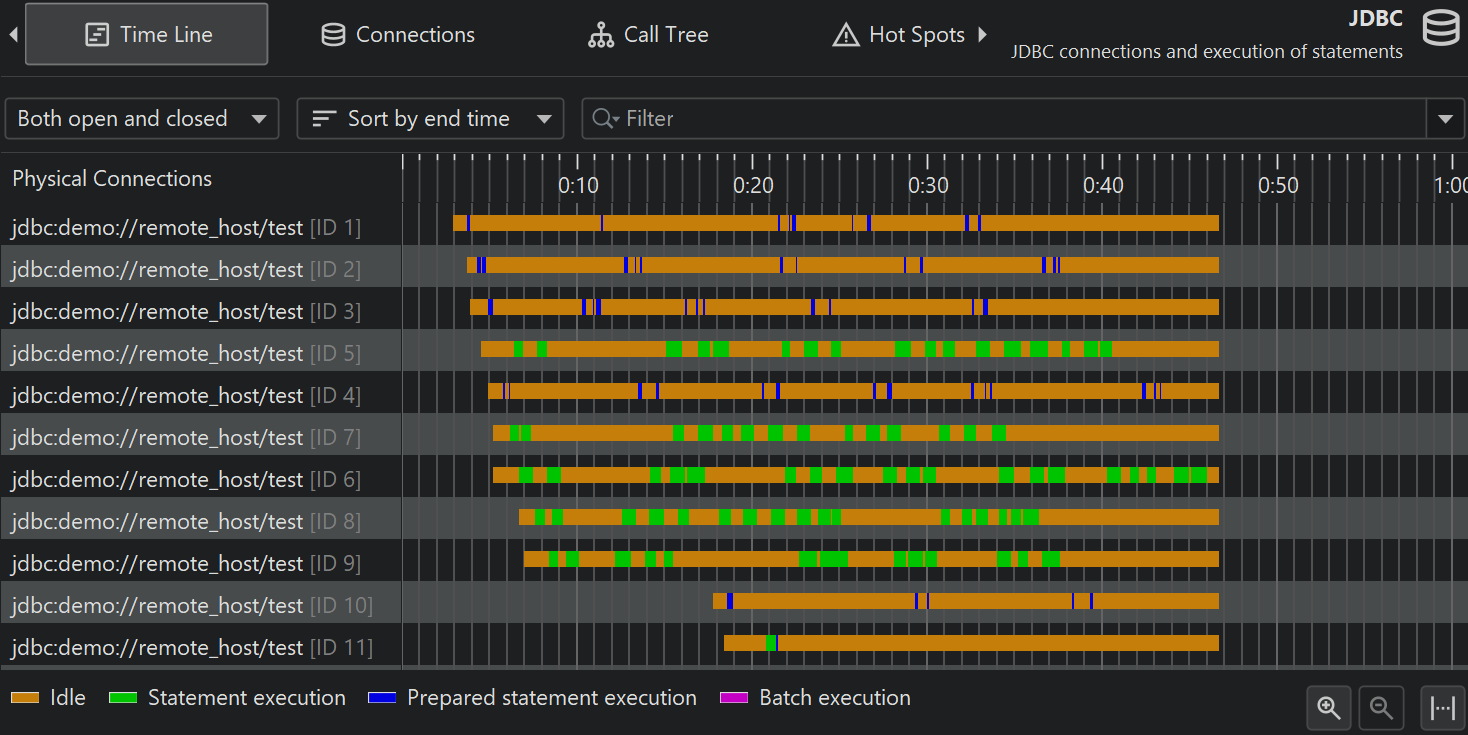Expand the filter history dropdown arrow
Screen dimensions: 1468x735
[x=1445, y=119]
